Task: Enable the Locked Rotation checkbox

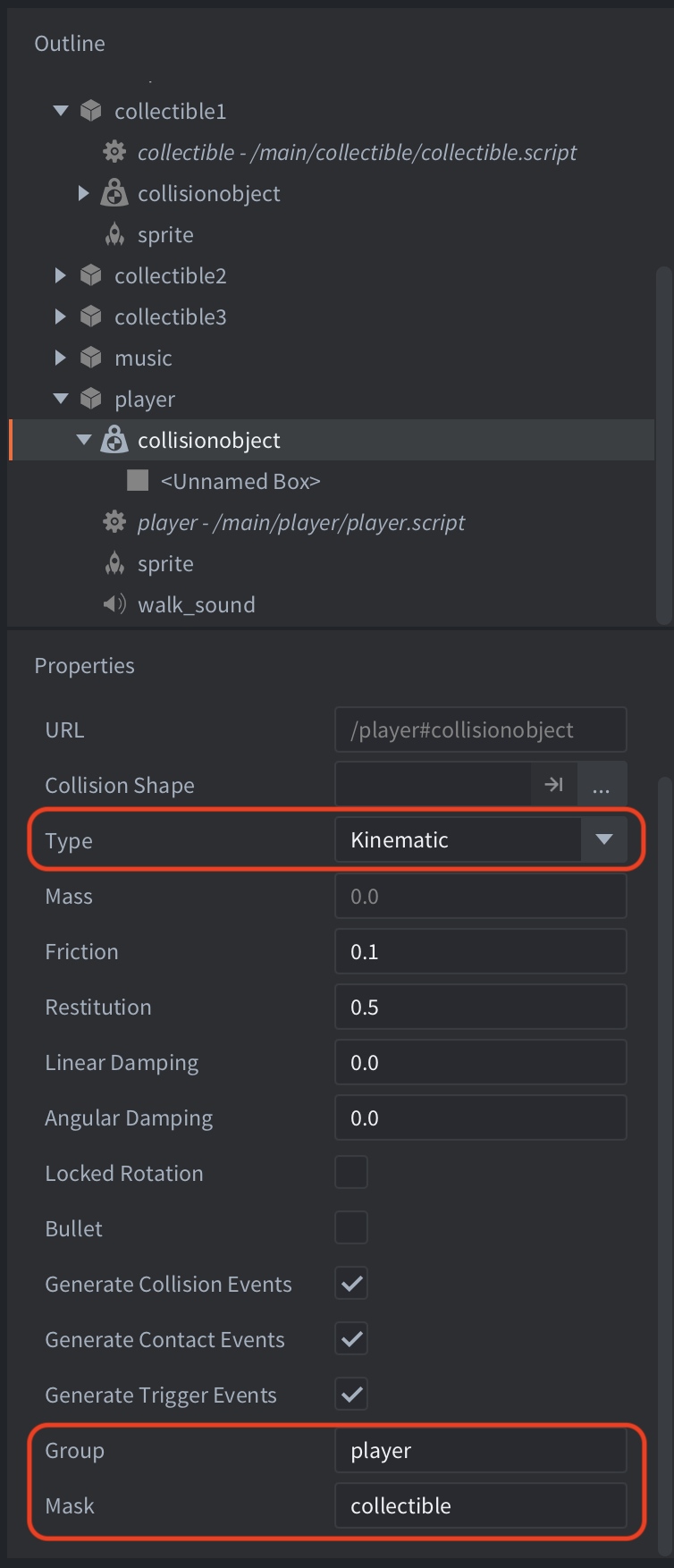Action: click(x=351, y=1172)
